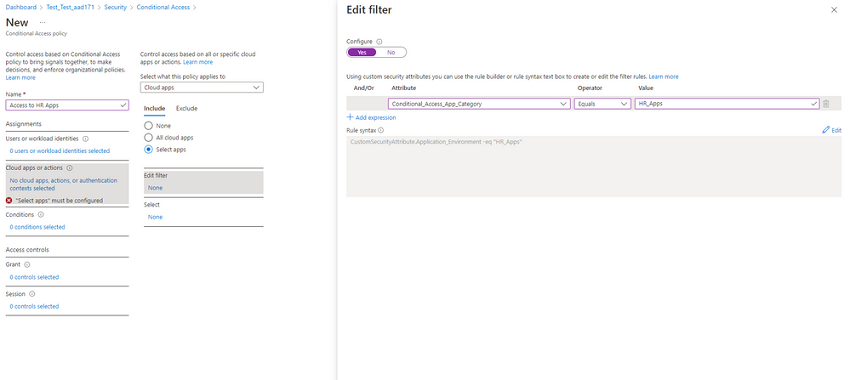Viewport: 850px width, 380px height.
Task: Open the info icon beside Configure
Action: [x=379, y=41]
